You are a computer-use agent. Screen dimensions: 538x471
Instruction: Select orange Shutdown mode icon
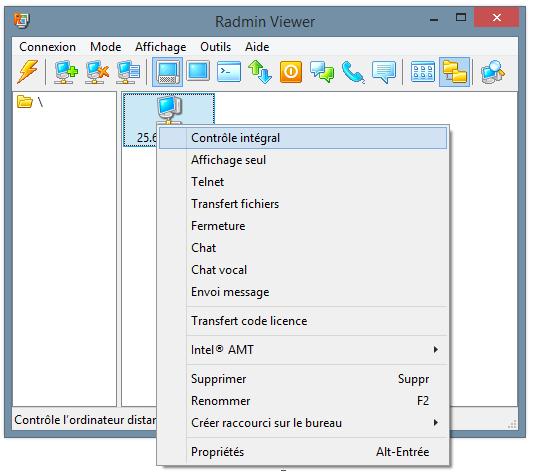point(291,72)
